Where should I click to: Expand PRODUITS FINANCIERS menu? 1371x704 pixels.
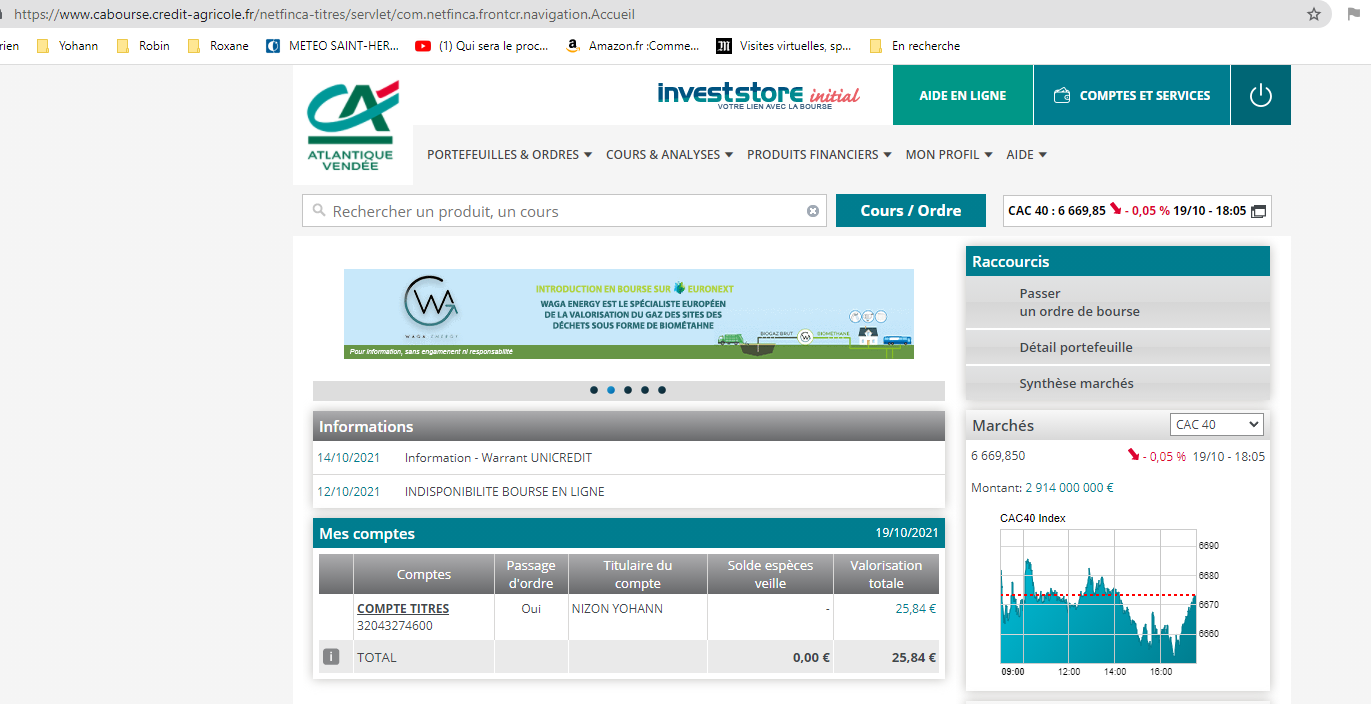click(x=819, y=154)
